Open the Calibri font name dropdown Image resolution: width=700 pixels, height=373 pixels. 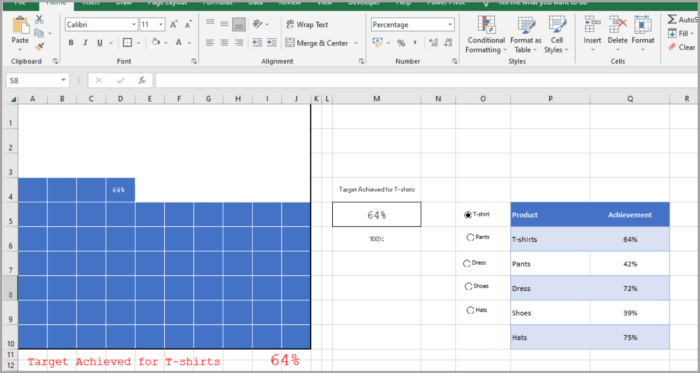pyautogui.click(x=134, y=25)
